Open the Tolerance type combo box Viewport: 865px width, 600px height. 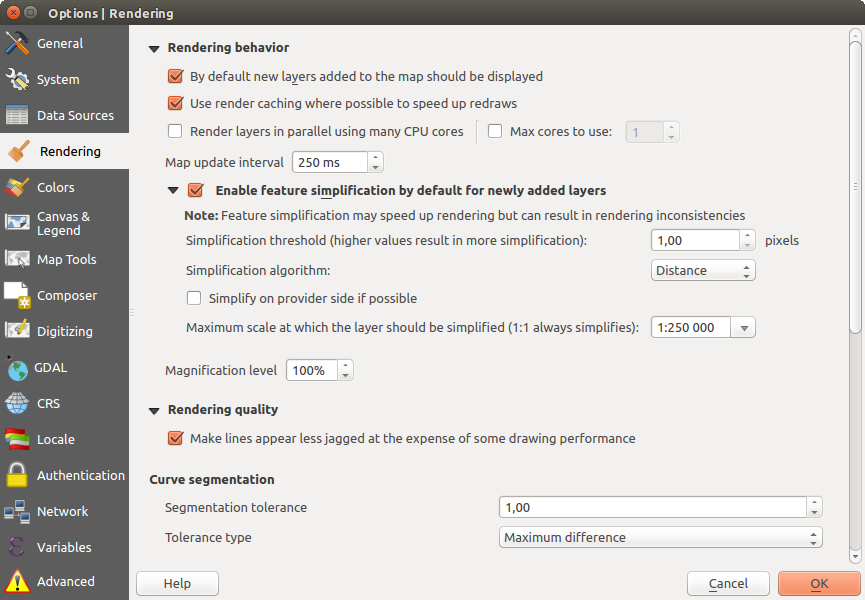(660, 538)
